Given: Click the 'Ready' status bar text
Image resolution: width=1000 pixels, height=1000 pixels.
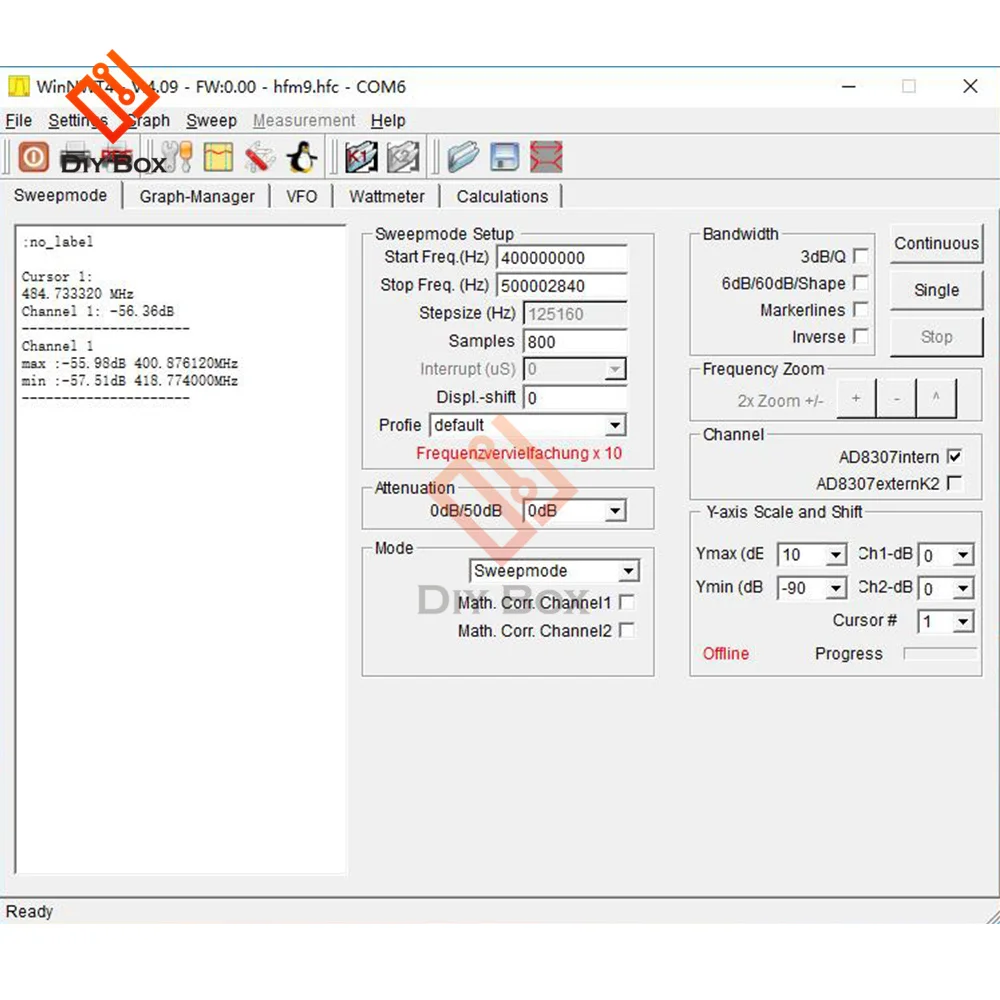Looking at the screenshot, I should pyautogui.click(x=29, y=911).
